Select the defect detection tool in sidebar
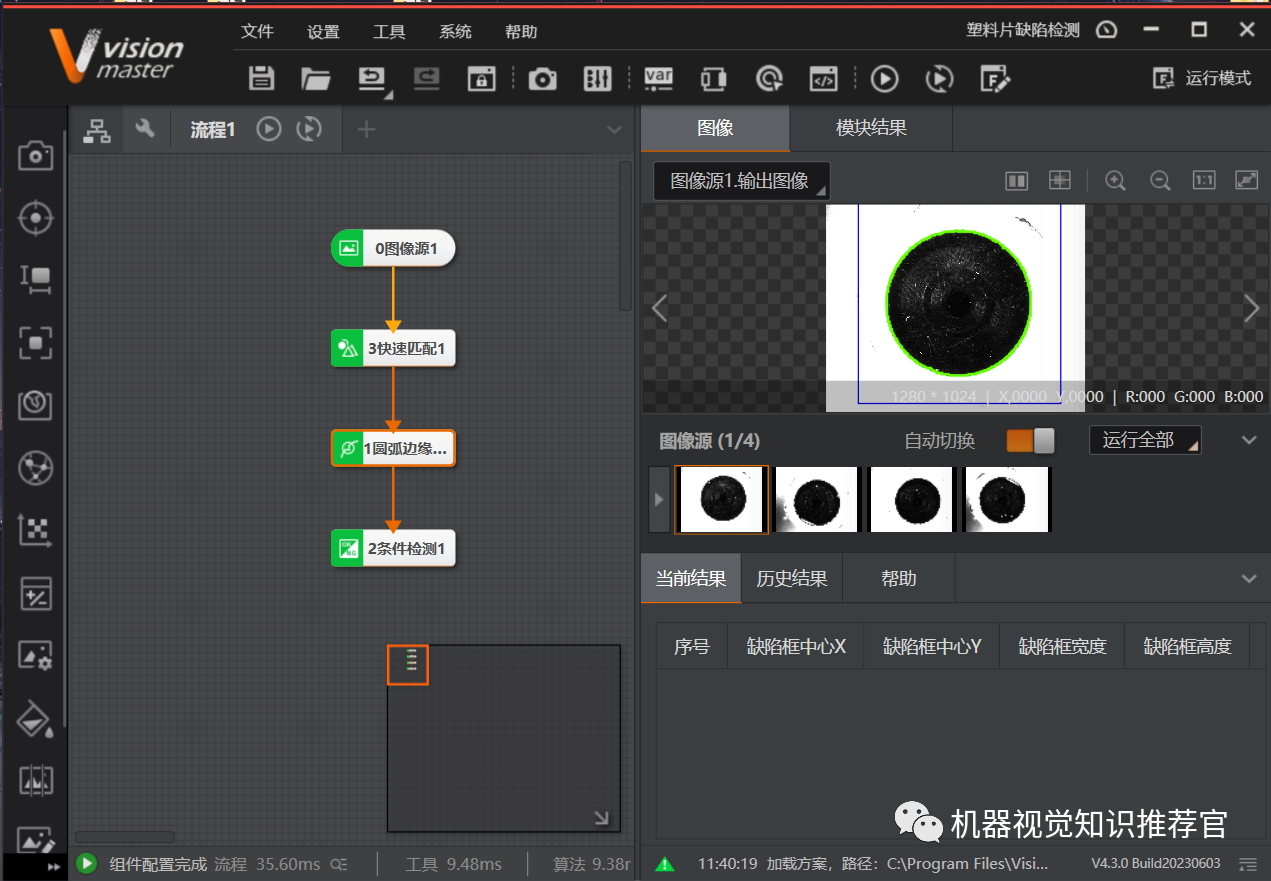1271x881 pixels. click(36, 781)
